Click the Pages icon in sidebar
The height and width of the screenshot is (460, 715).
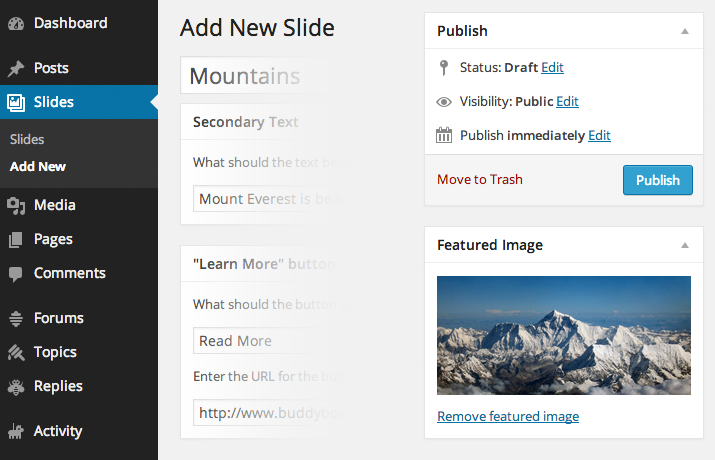click(x=16, y=240)
